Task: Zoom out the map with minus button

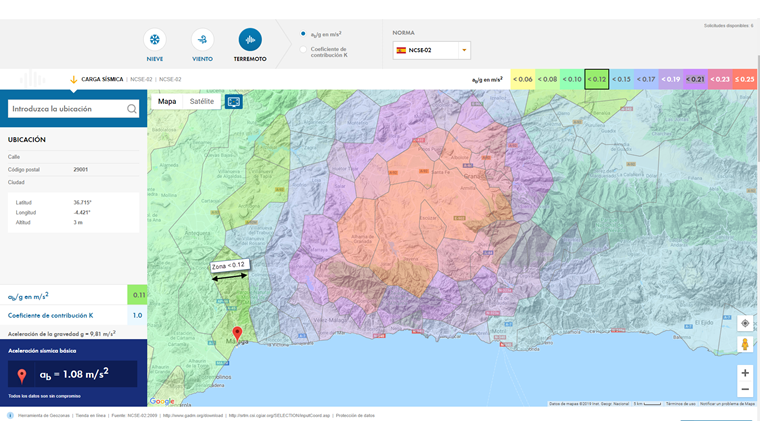Action: [745, 389]
